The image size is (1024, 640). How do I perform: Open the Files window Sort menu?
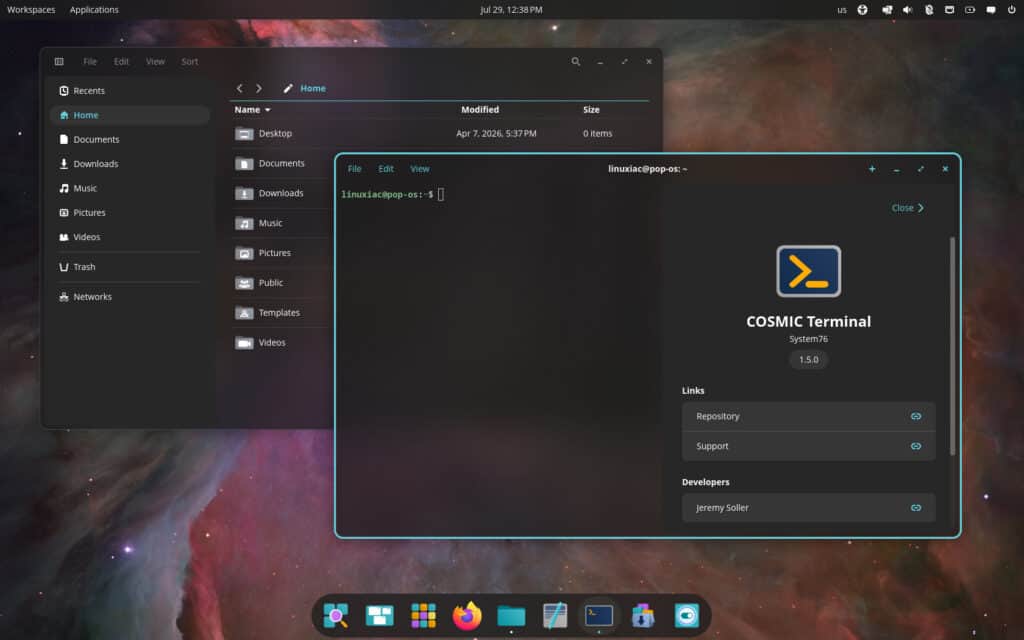tap(189, 61)
